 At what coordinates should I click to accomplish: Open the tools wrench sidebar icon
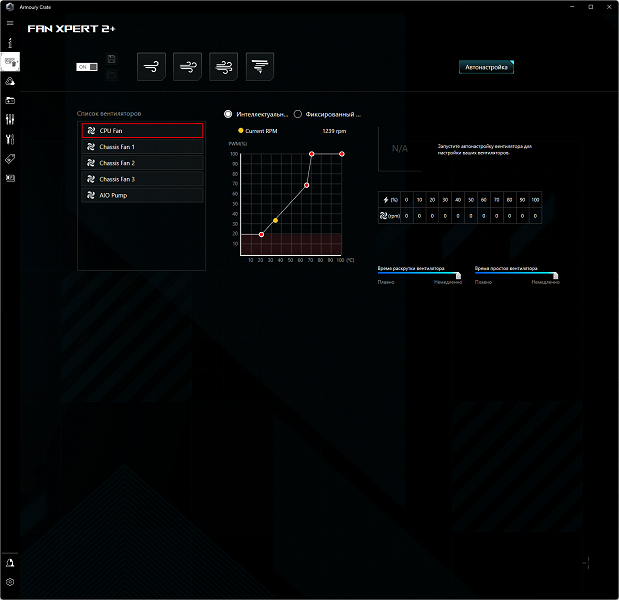tap(10, 139)
